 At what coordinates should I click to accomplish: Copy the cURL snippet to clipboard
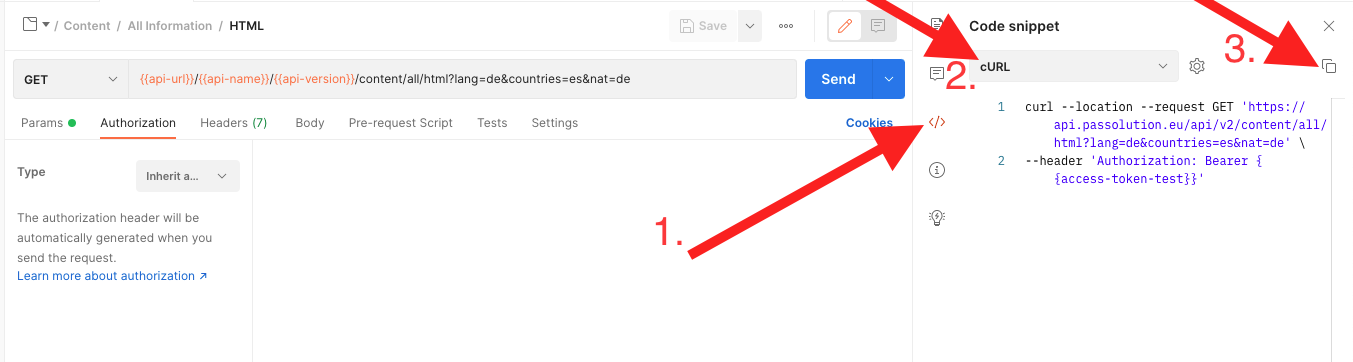(1329, 66)
